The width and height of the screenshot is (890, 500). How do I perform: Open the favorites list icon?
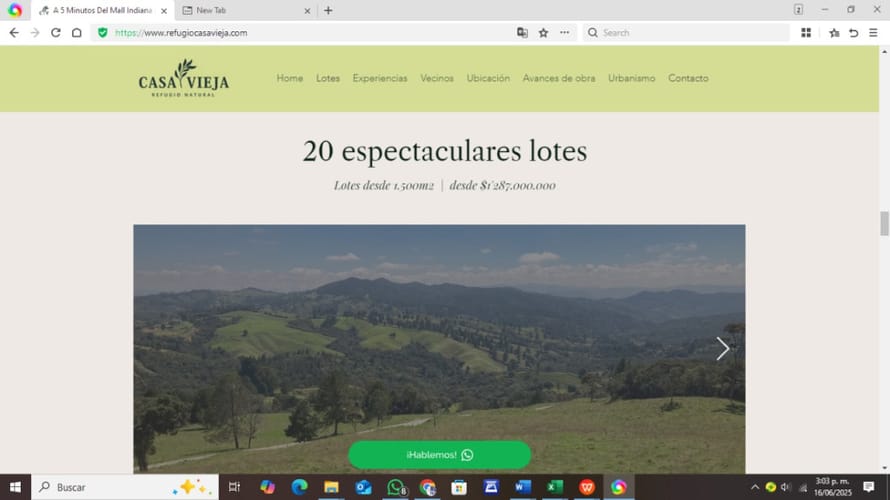point(834,33)
